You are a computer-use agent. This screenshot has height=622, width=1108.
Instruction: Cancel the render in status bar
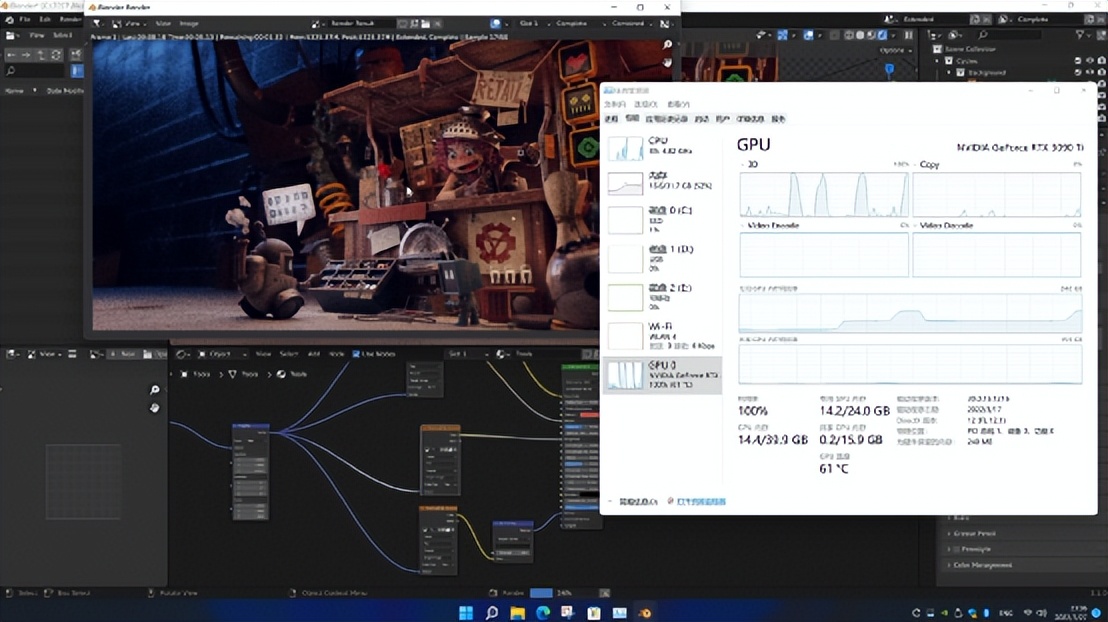605,593
